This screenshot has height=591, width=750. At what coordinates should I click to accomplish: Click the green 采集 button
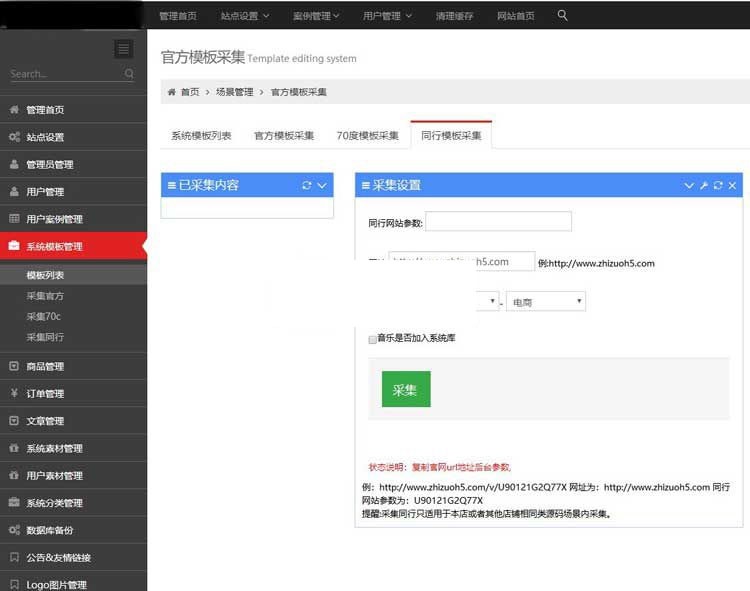coord(405,389)
